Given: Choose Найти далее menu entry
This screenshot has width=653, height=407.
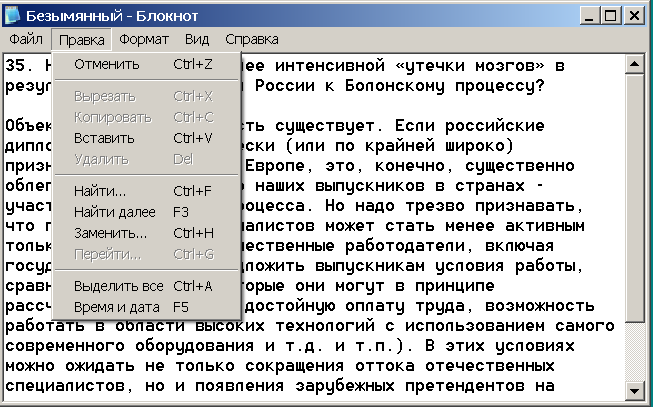Looking at the screenshot, I should (x=114, y=212).
